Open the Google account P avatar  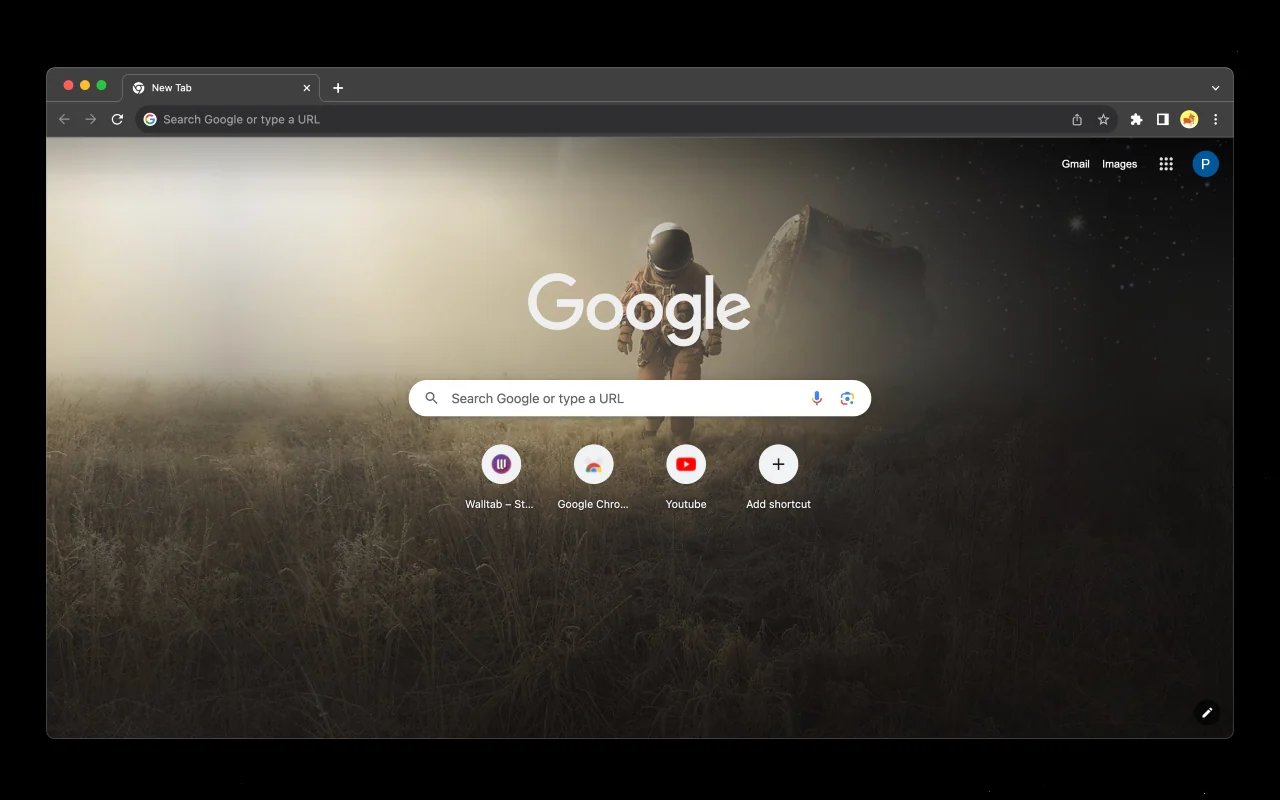pos(1205,164)
